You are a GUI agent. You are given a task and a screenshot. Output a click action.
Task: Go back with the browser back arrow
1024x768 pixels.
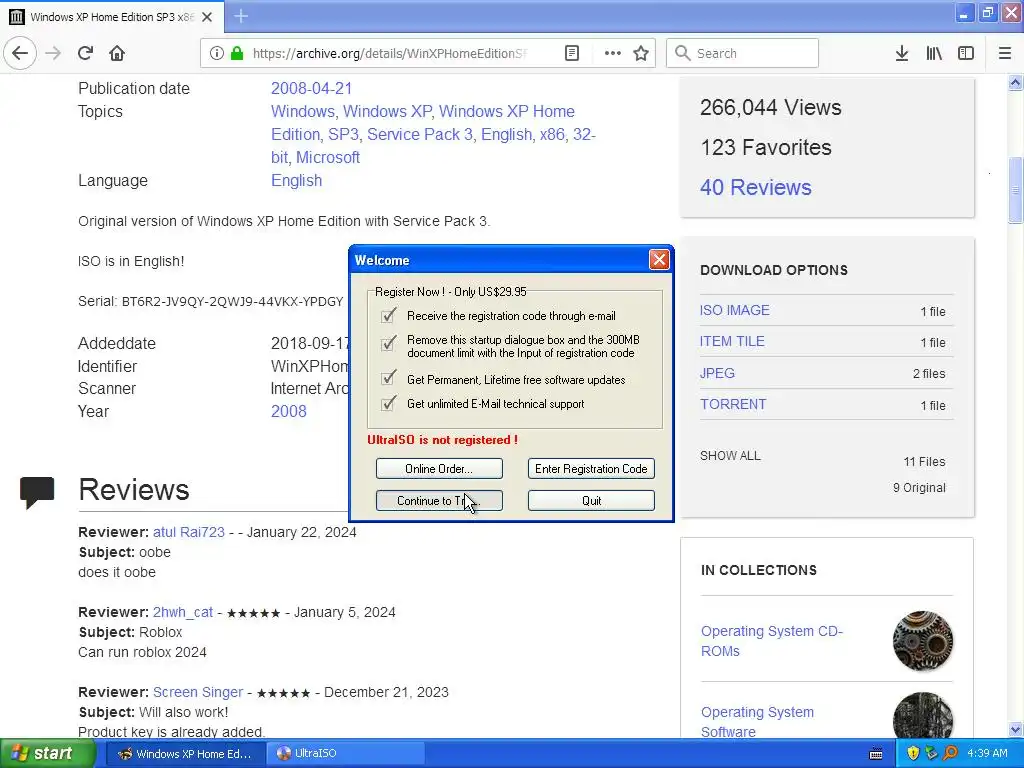pyautogui.click(x=20, y=53)
